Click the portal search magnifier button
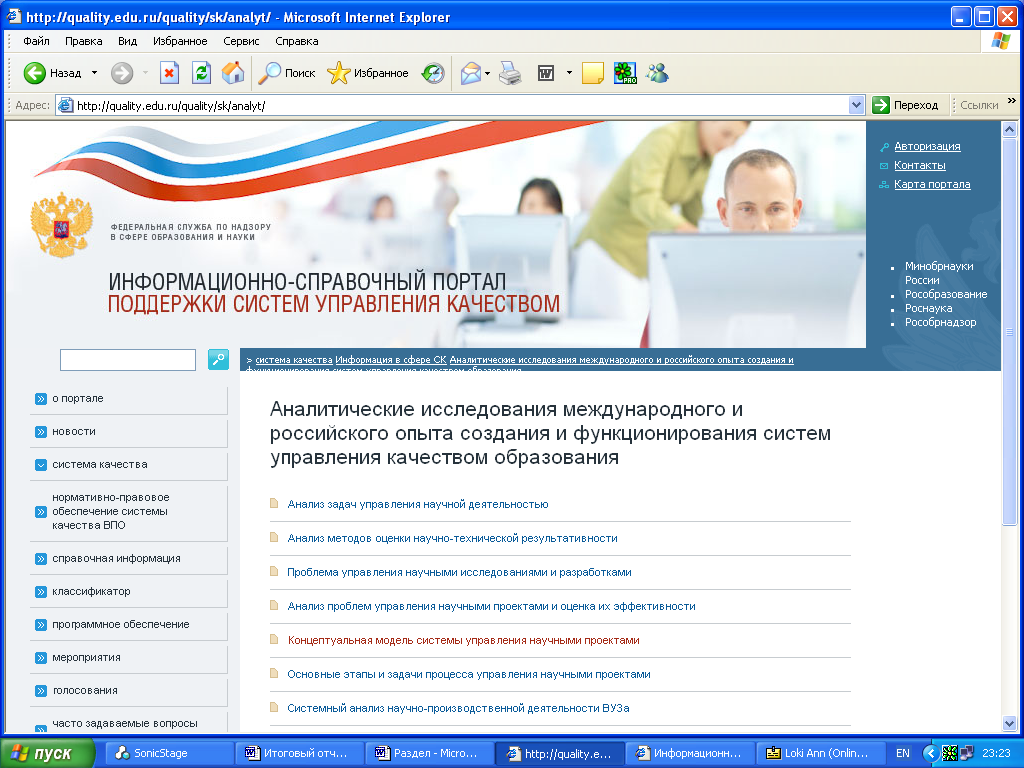The width and height of the screenshot is (1024, 768). (x=218, y=359)
